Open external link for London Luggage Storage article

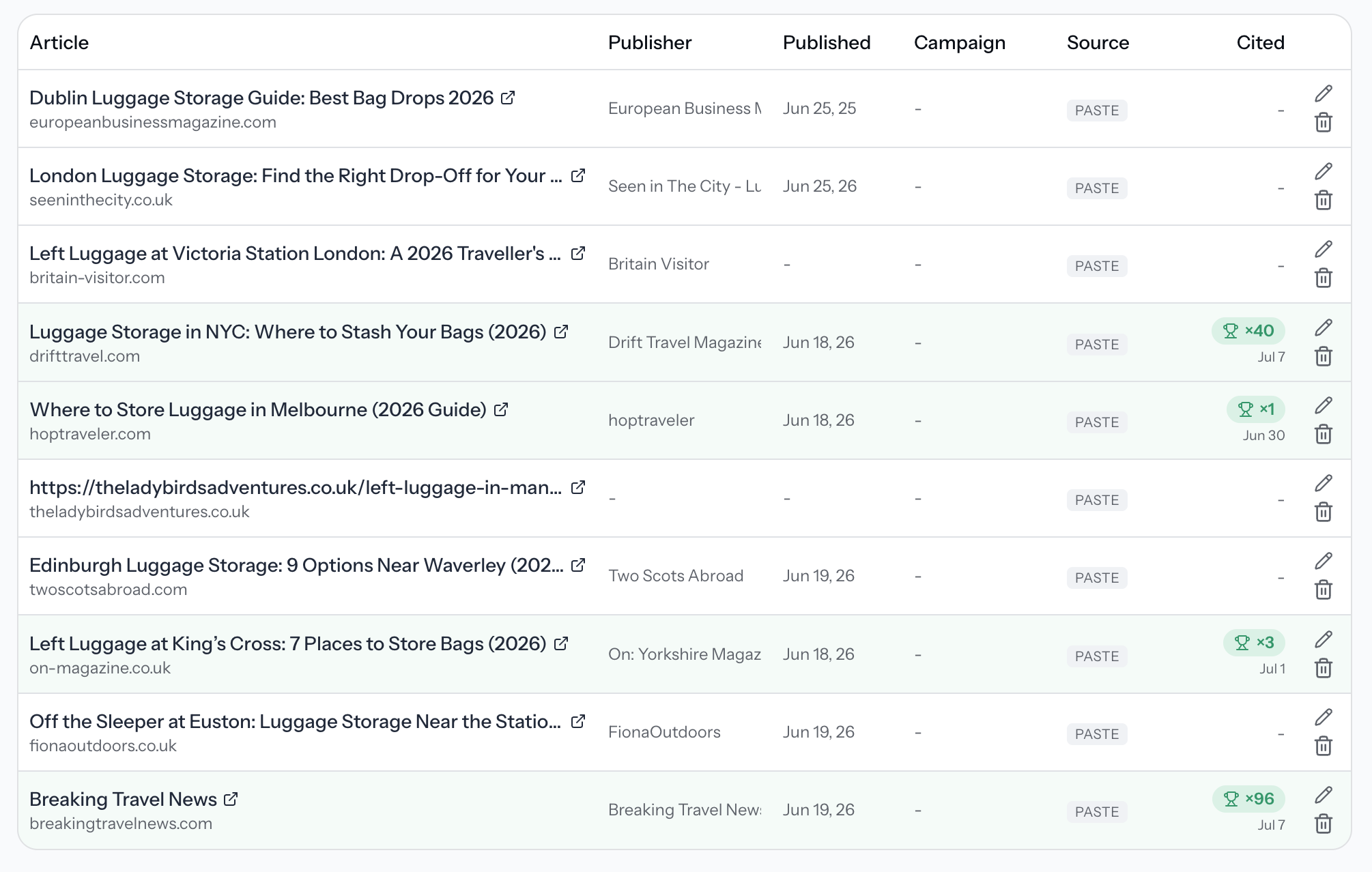coord(578,175)
